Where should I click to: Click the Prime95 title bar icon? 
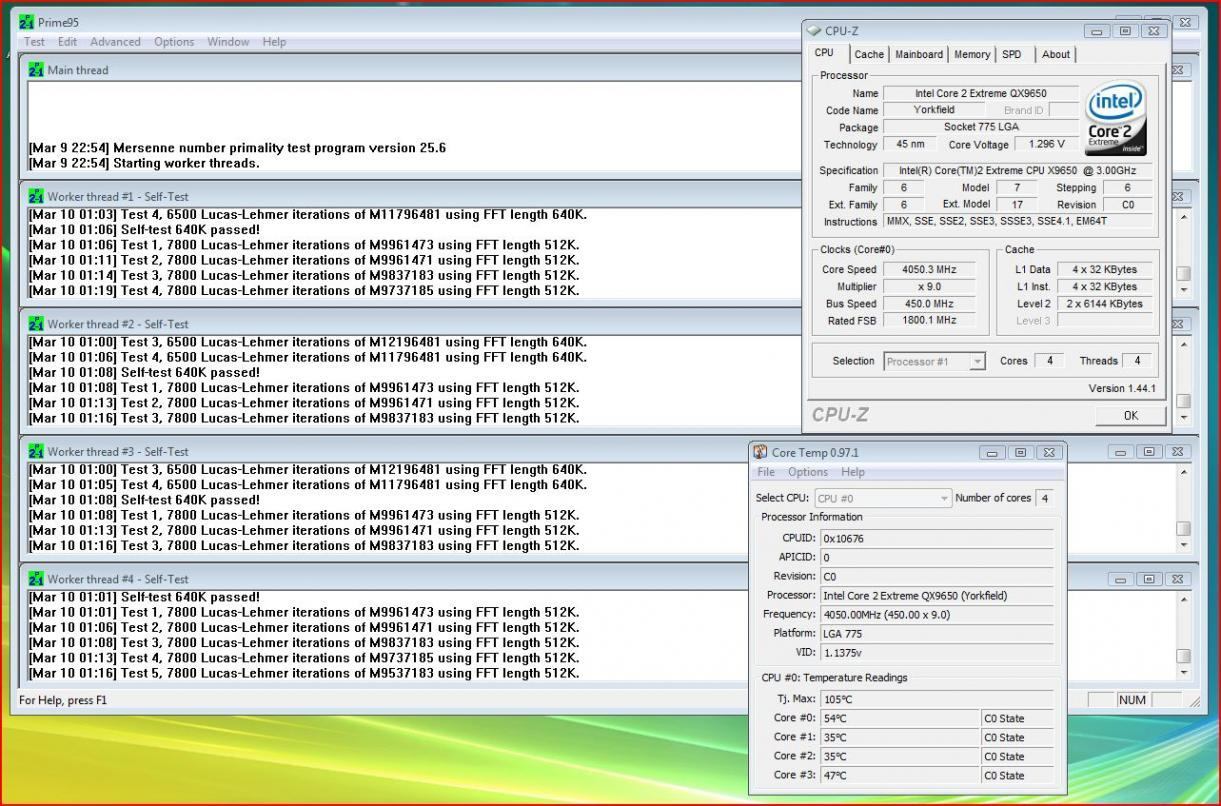pos(26,22)
